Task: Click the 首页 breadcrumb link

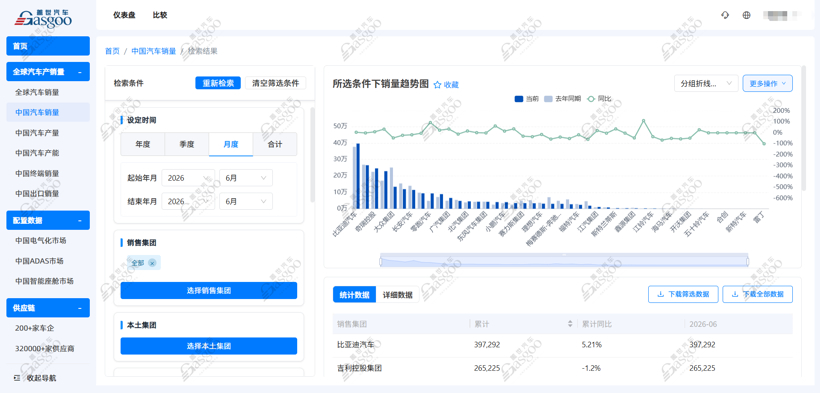Action: coord(112,51)
